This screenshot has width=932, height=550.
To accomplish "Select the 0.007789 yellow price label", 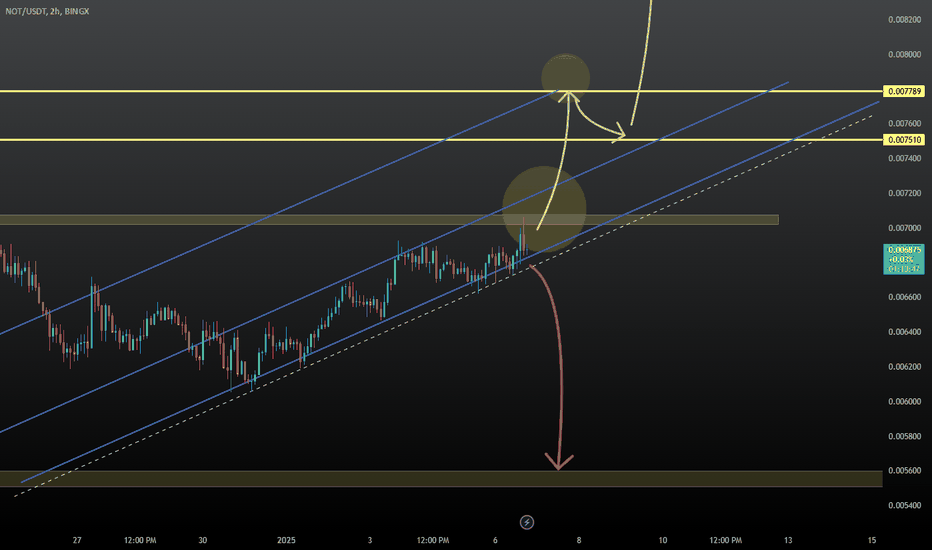I will [x=904, y=91].
